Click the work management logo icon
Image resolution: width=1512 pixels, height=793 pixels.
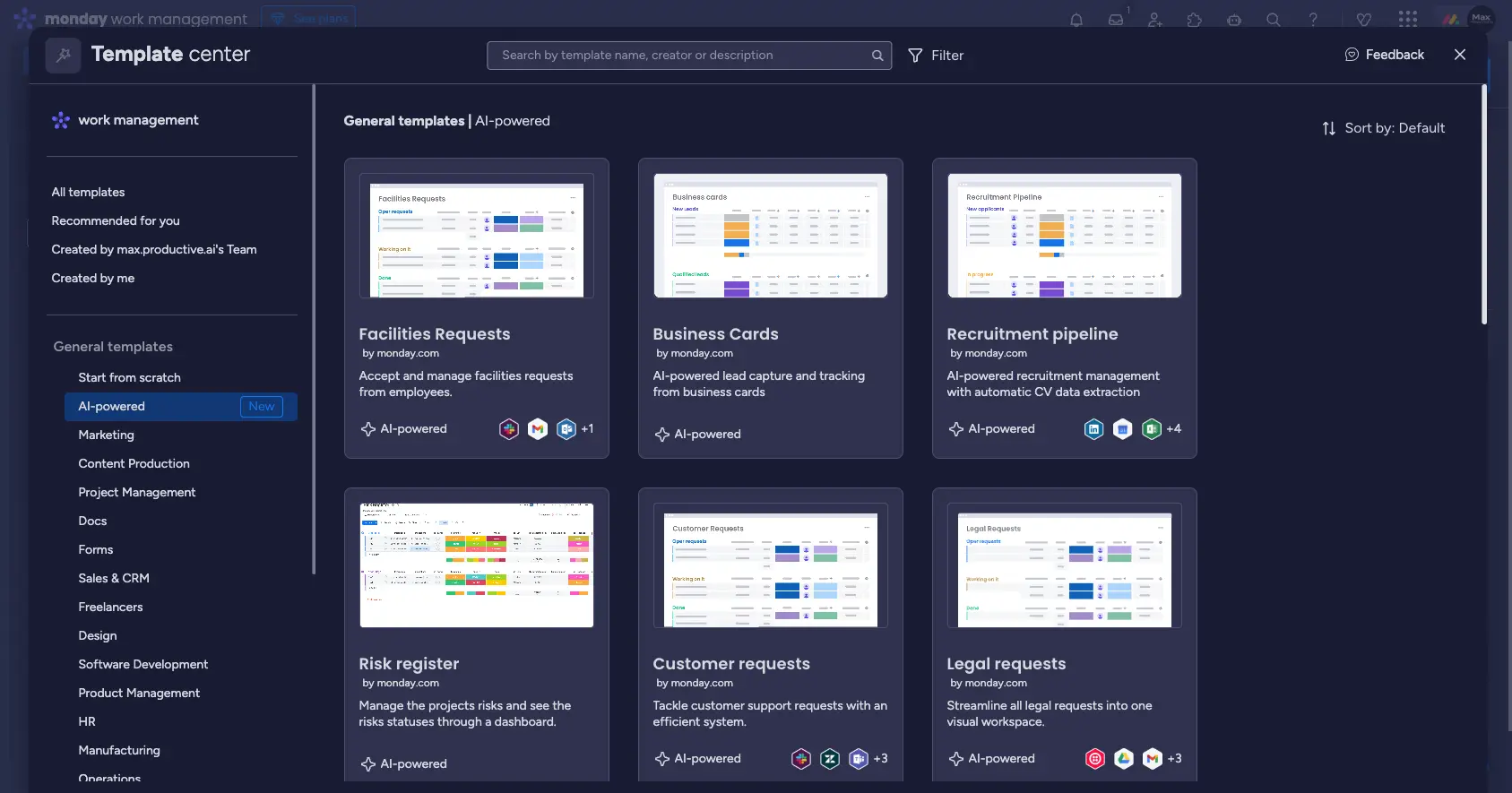(x=61, y=120)
